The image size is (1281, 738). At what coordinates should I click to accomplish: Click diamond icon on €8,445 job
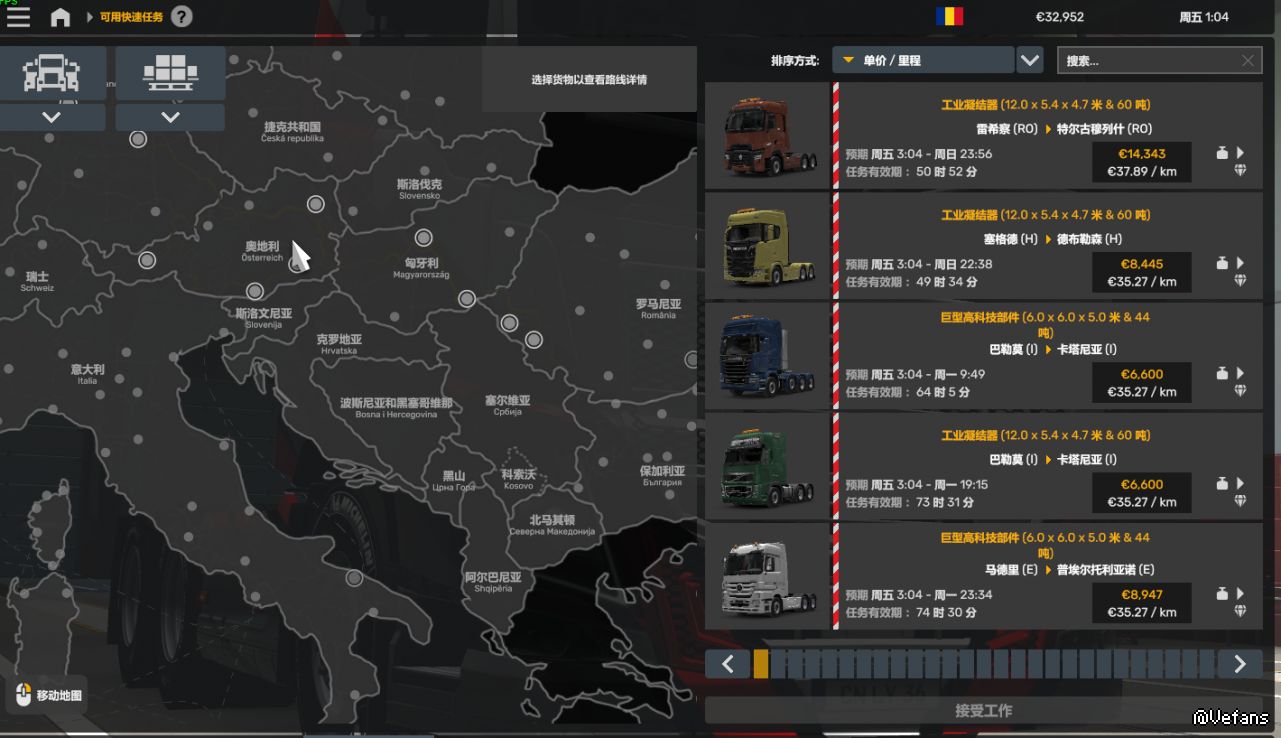point(1240,281)
